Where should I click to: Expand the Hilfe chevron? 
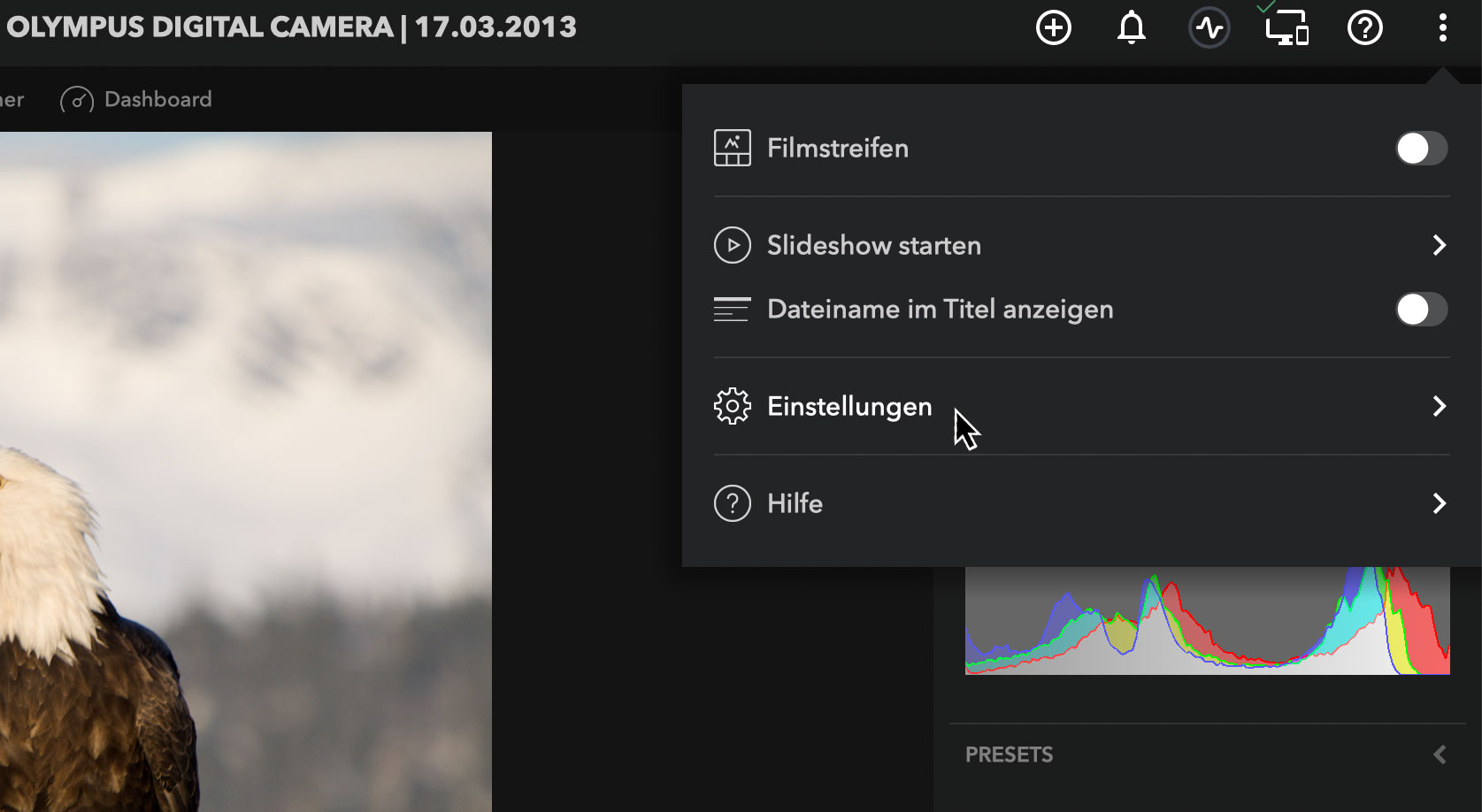coord(1440,503)
